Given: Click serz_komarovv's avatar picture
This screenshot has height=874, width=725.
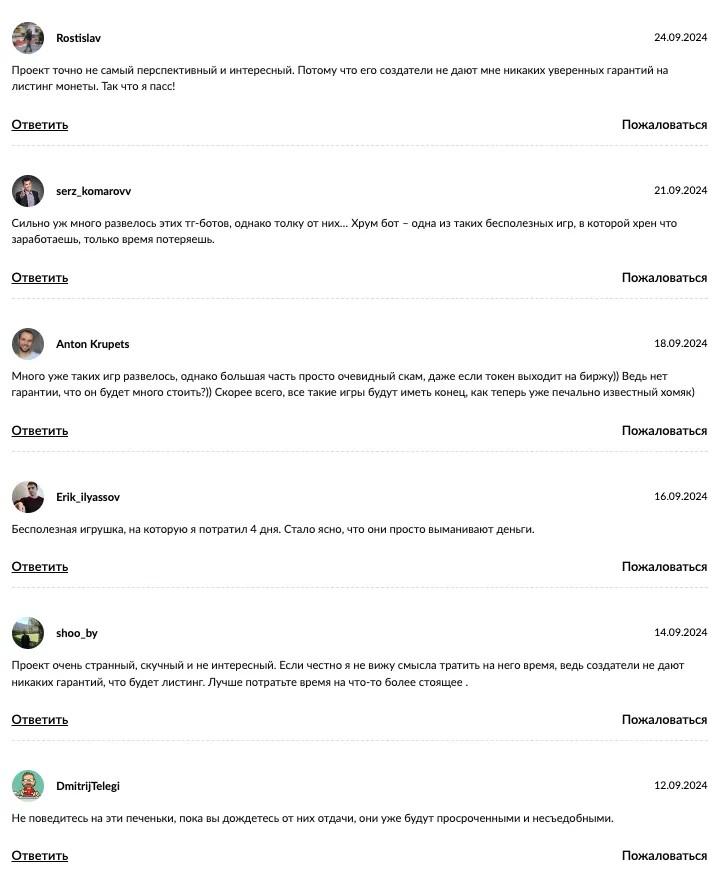Looking at the screenshot, I should [x=28, y=191].
